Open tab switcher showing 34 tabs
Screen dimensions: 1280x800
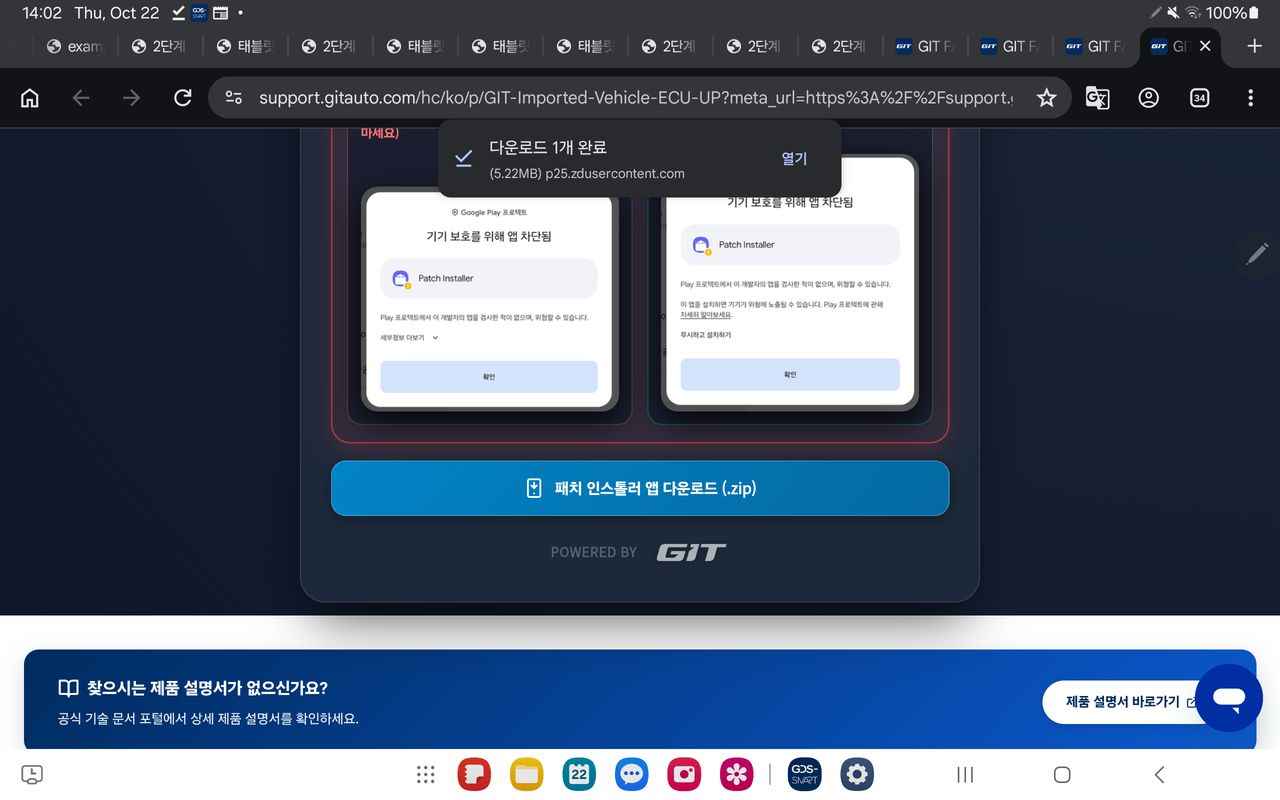pyautogui.click(x=1199, y=98)
